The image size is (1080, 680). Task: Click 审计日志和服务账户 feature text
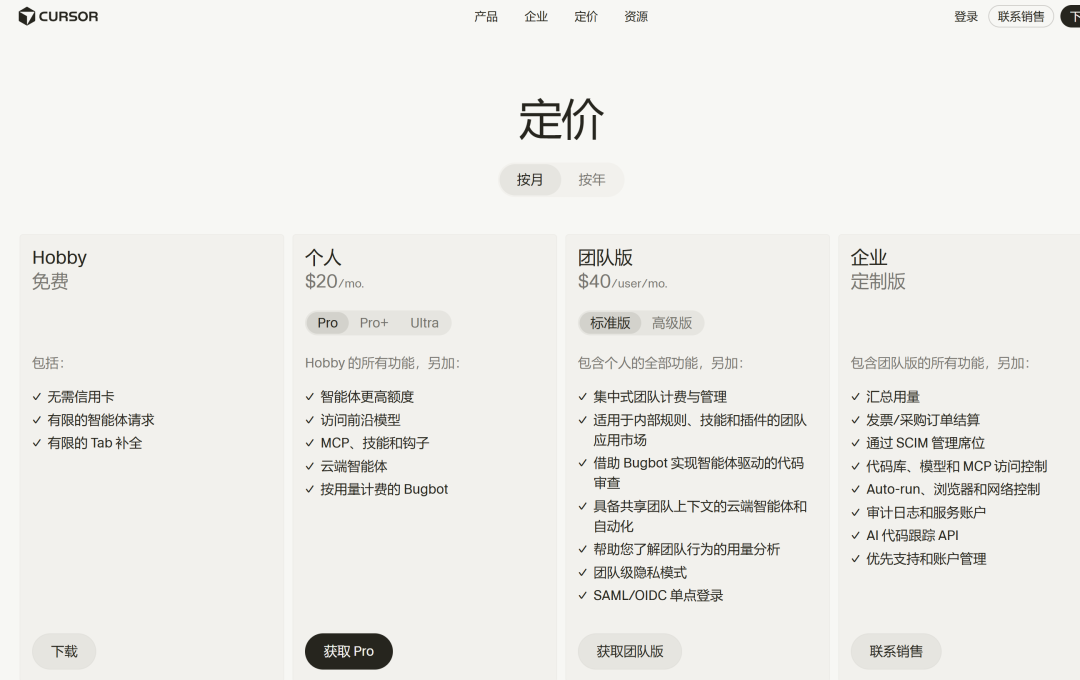926,513
